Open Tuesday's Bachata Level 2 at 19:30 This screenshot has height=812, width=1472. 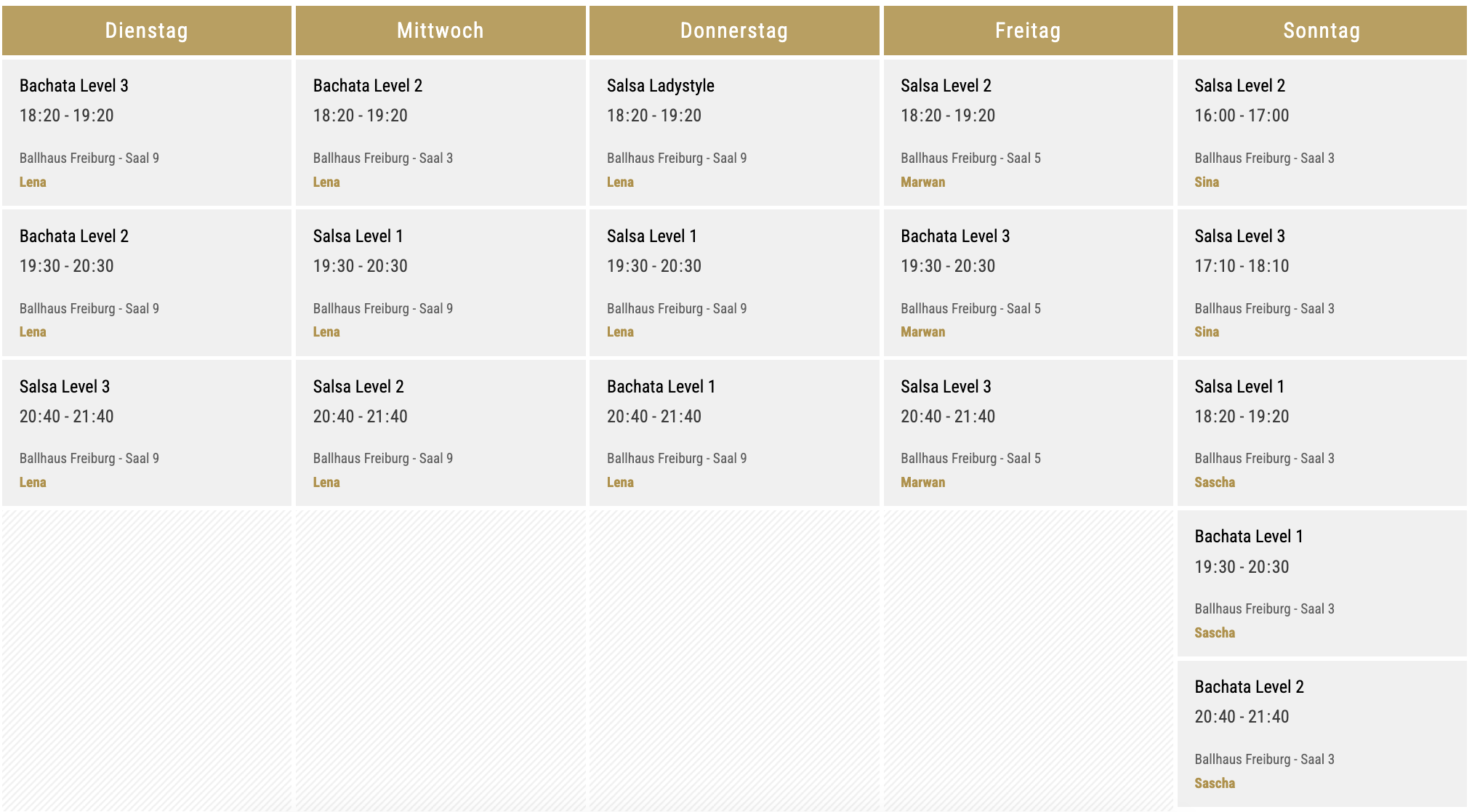click(74, 236)
